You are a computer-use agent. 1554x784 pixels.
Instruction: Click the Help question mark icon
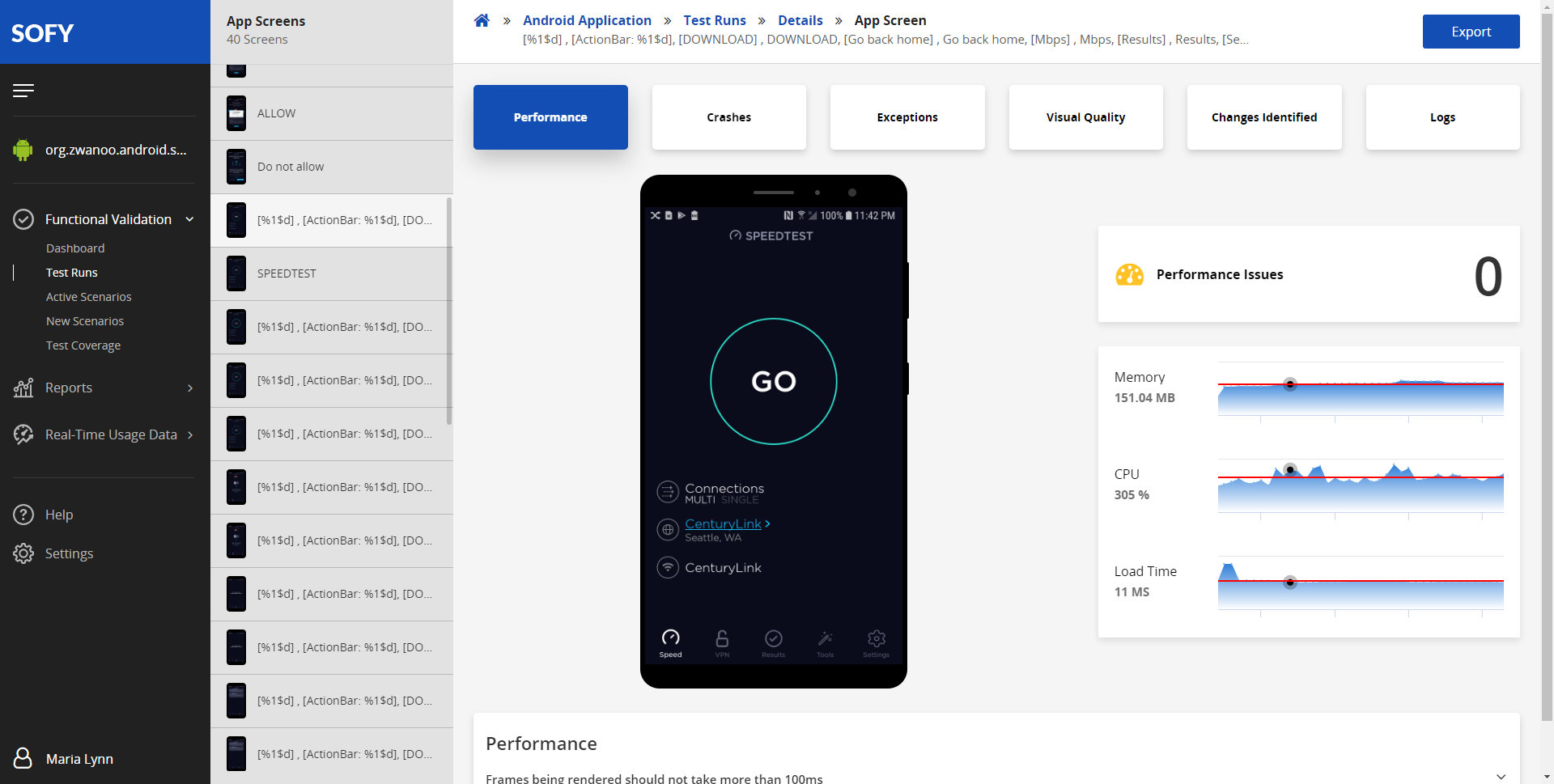click(x=23, y=515)
